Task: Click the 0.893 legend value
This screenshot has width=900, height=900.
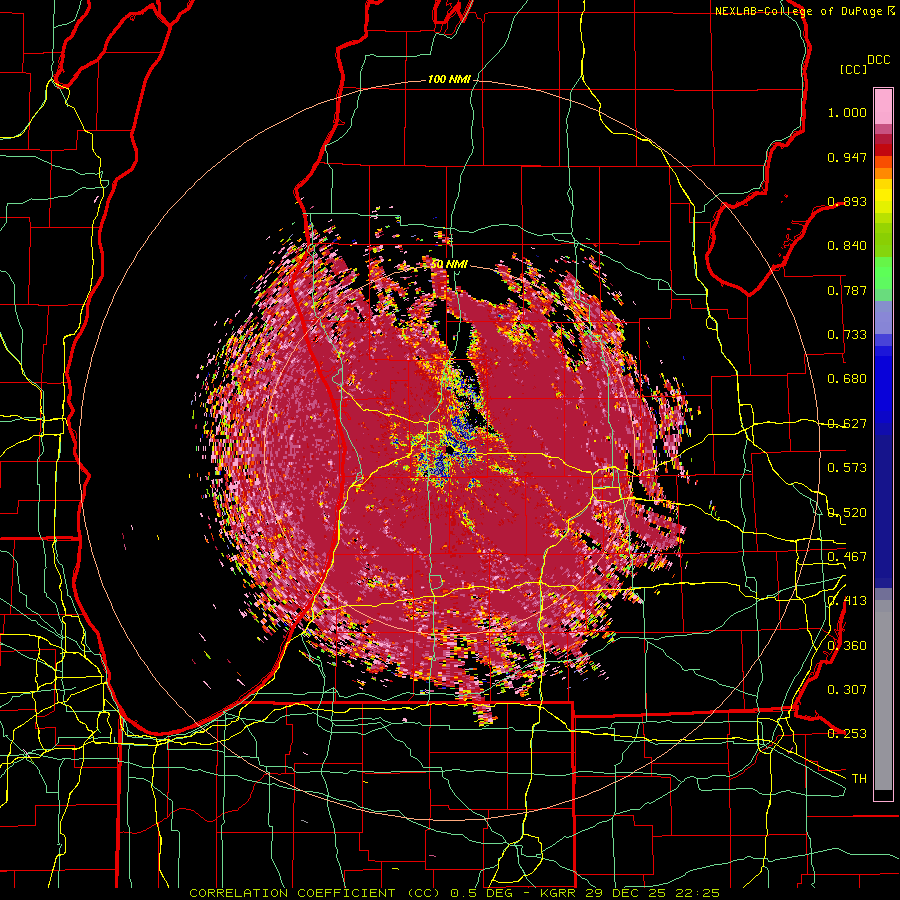Action: click(847, 201)
